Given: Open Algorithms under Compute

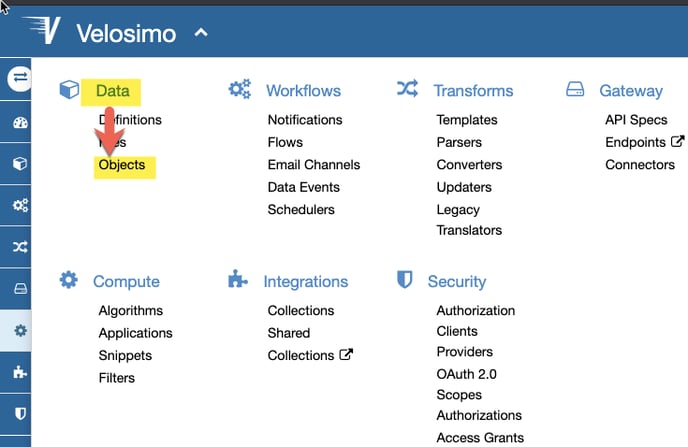Looking at the screenshot, I should pyautogui.click(x=130, y=311).
